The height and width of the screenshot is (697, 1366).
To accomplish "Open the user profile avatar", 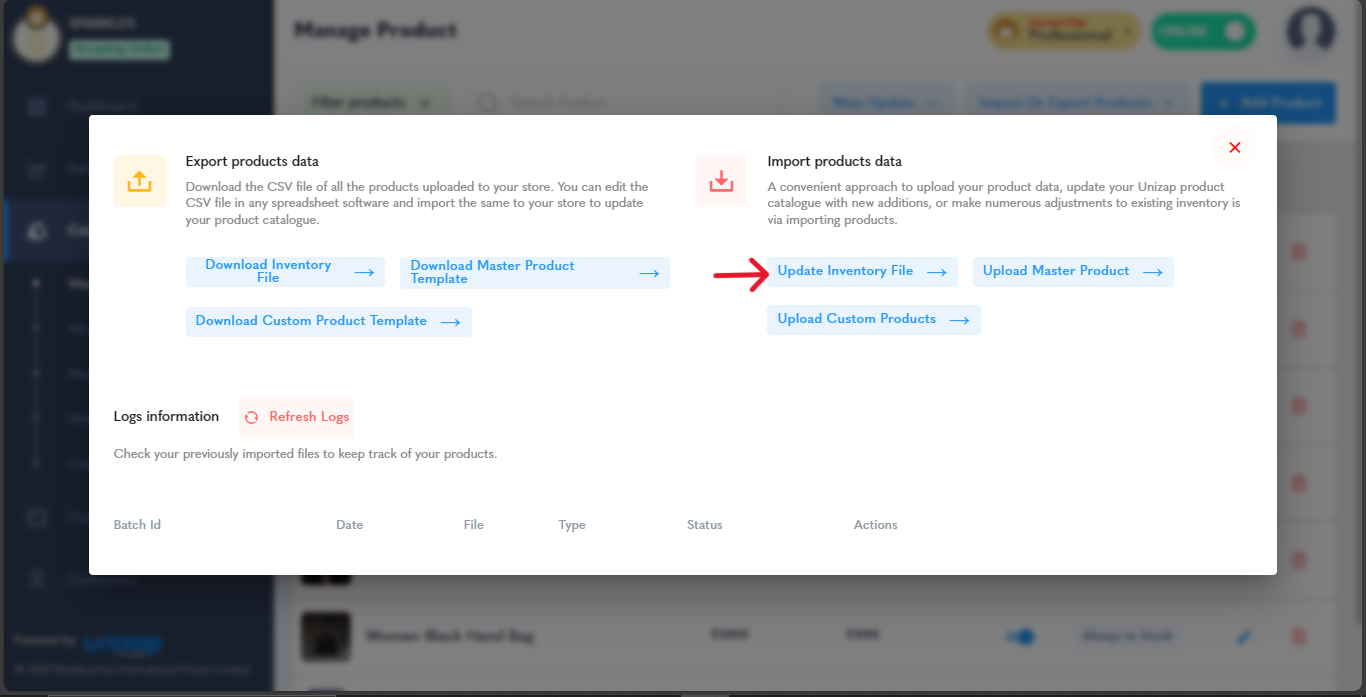I will [1311, 31].
